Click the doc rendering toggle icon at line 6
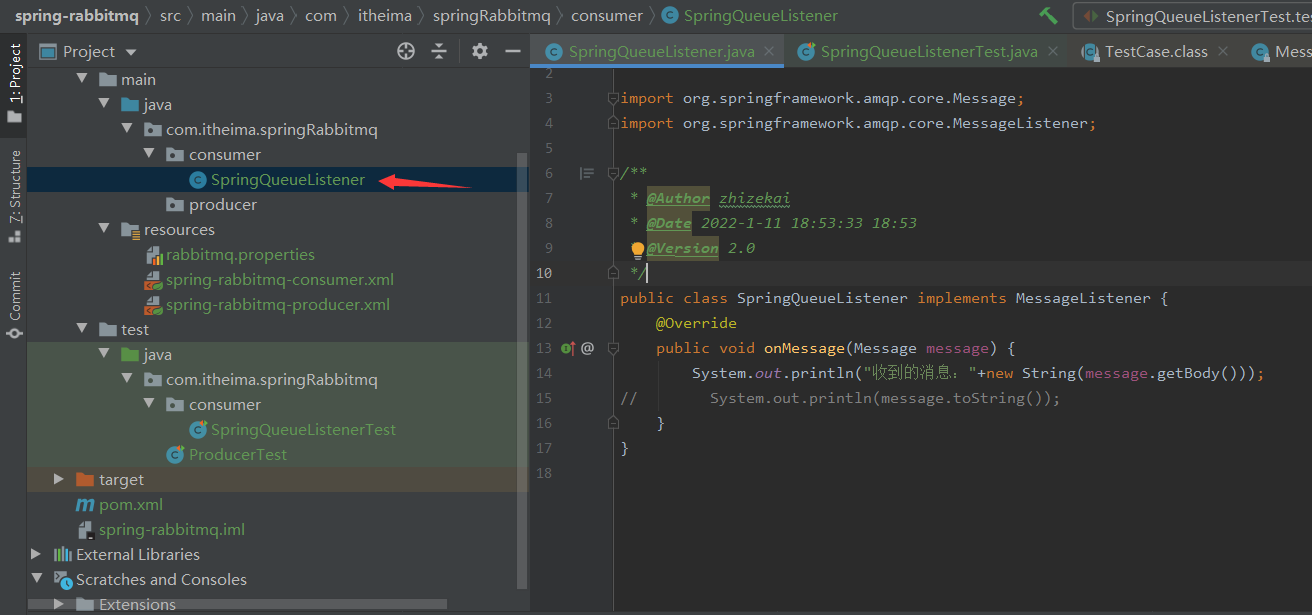Screen dimensions: 1312x615 click(587, 173)
